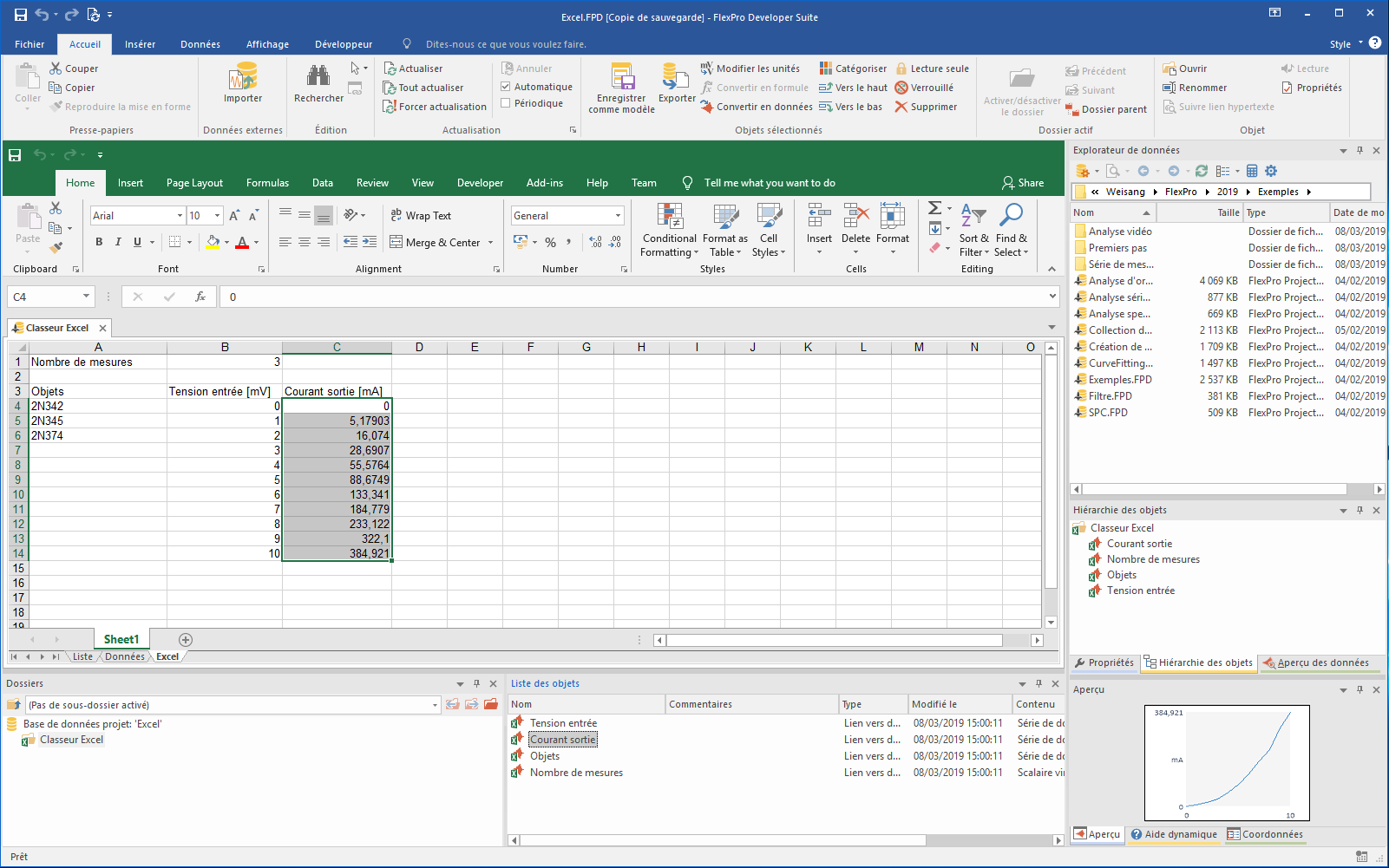Click the Percent Style icon
Screen dimensions: 1389x868
pos(550,242)
